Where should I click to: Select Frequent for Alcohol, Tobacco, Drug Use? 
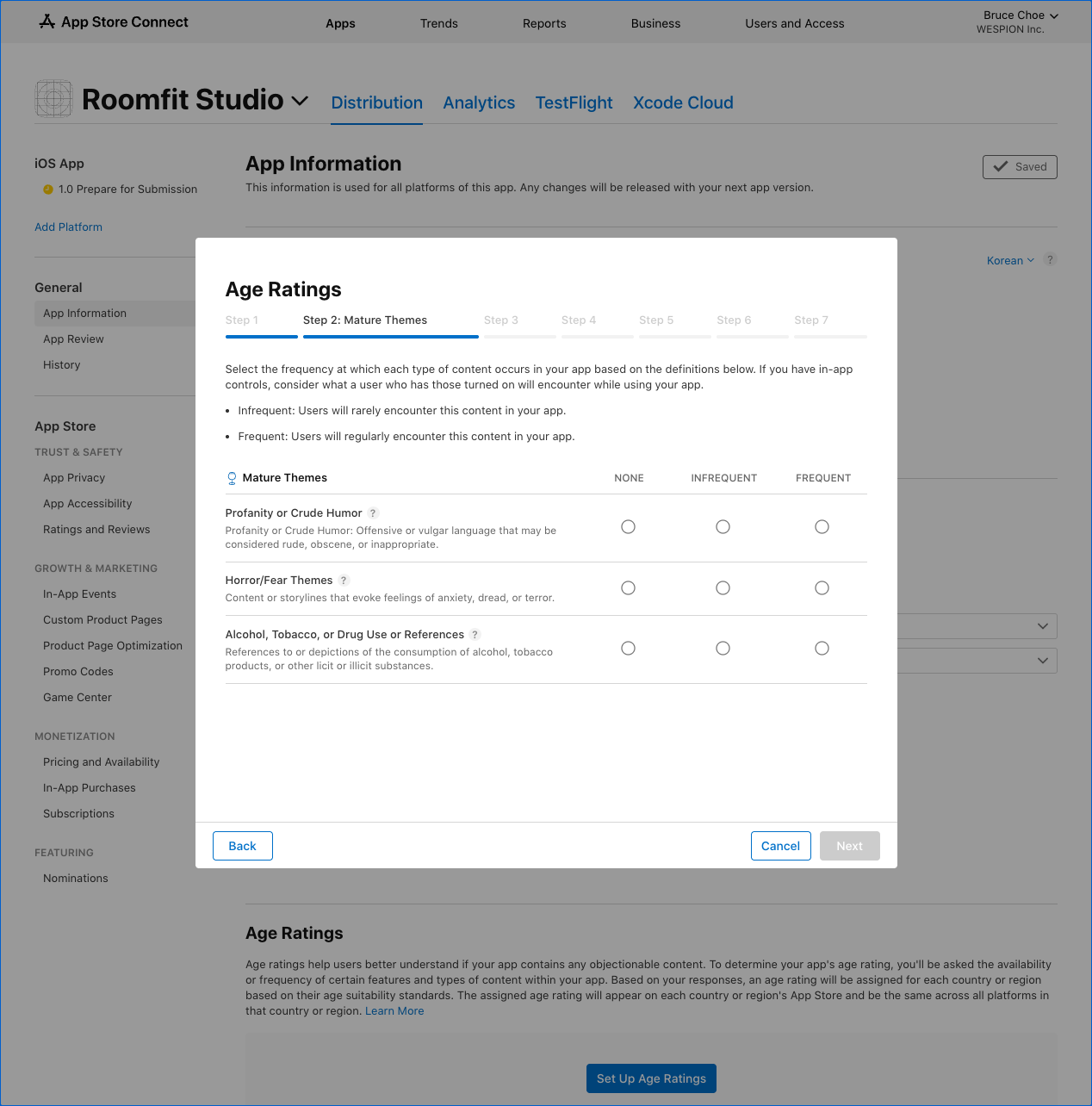pyautogui.click(x=822, y=649)
